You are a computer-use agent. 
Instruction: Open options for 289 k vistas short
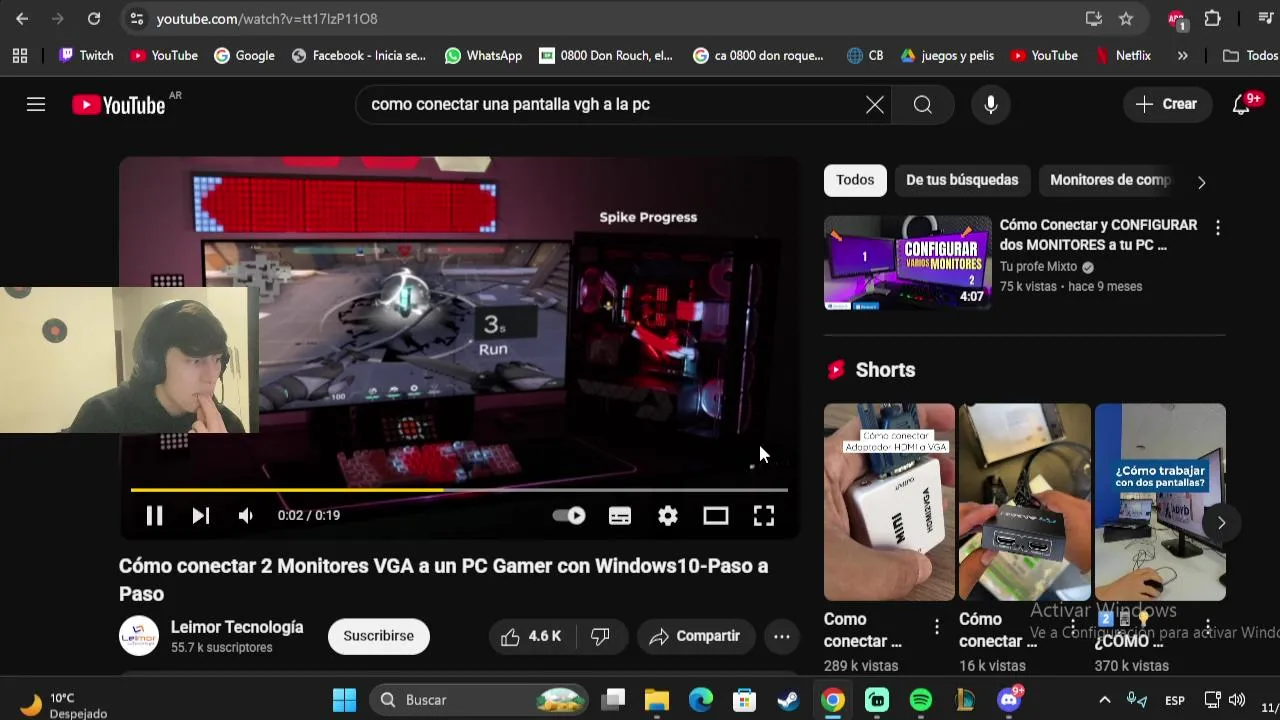[x=937, y=627]
